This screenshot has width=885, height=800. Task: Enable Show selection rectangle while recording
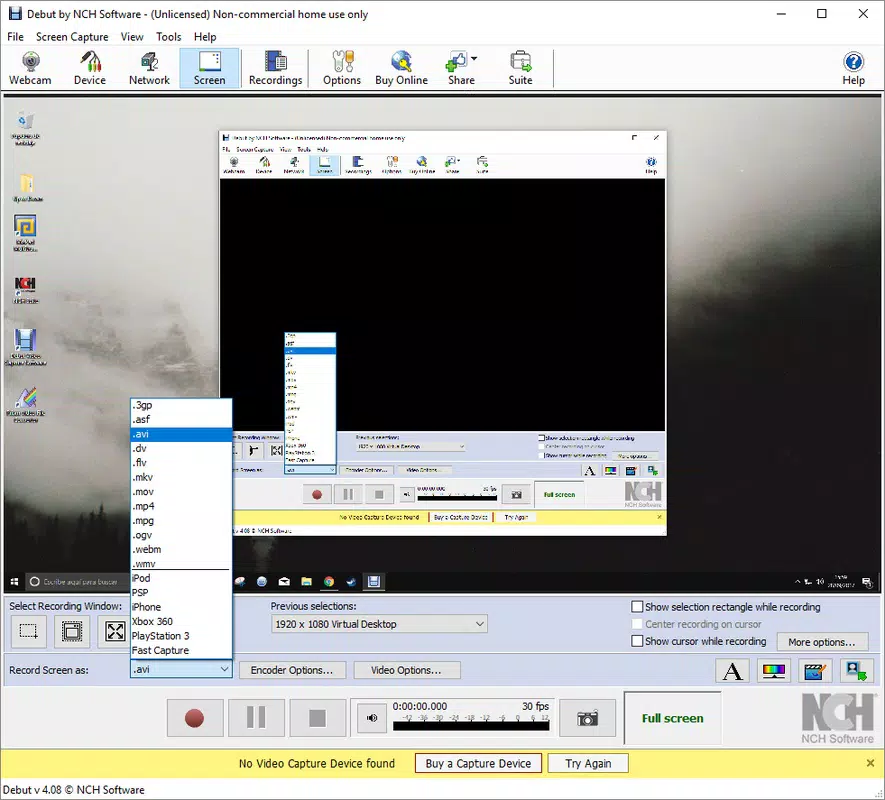point(637,607)
